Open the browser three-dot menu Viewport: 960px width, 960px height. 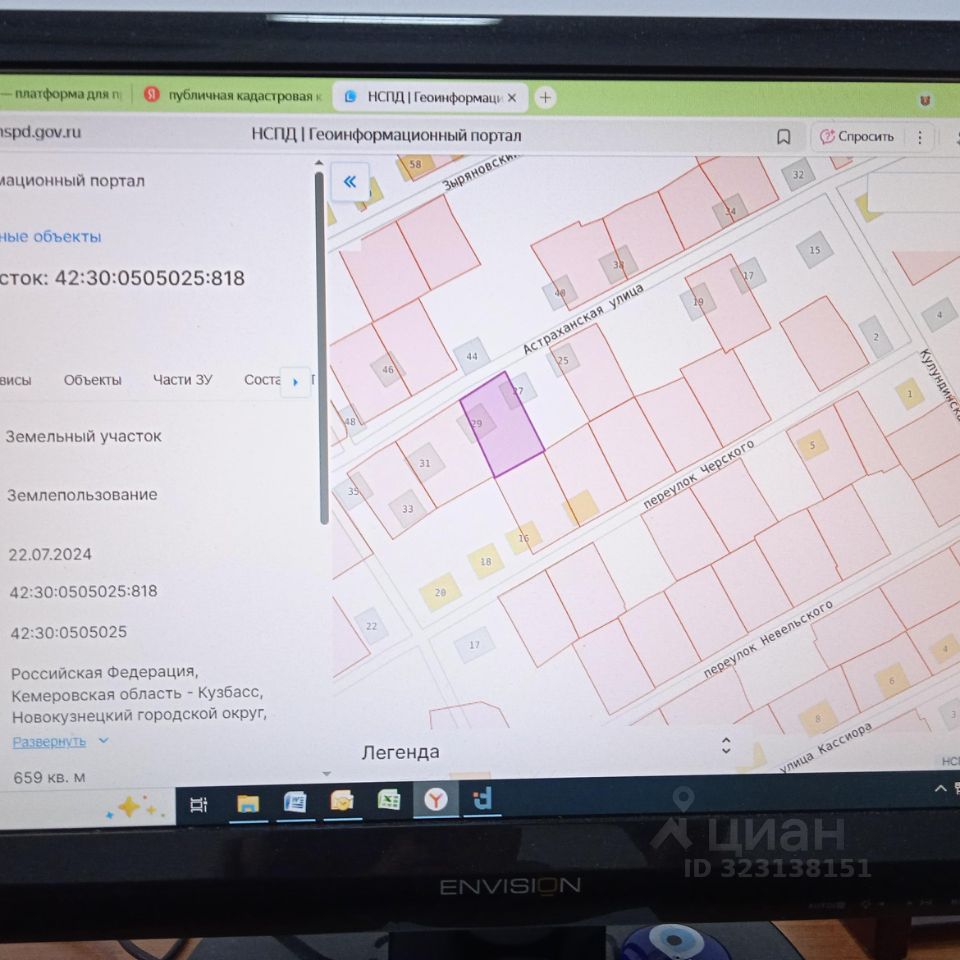point(920,137)
